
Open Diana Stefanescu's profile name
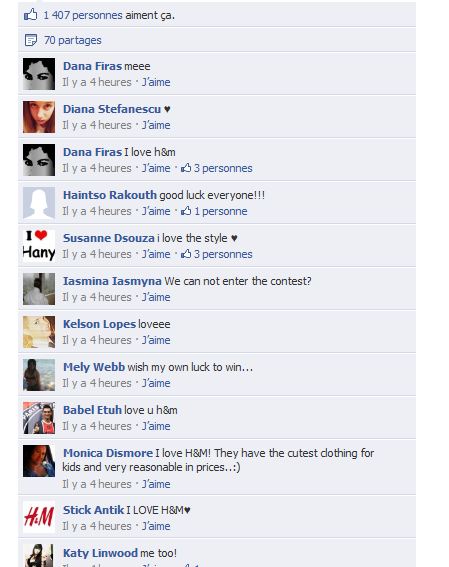click(112, 109)
